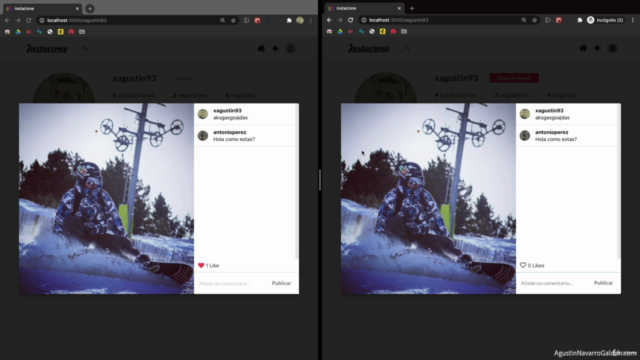This screenshot has width=640, height=360.
Task: Click the forward arrow in left browser toolbar
Action: pos(18,20)
